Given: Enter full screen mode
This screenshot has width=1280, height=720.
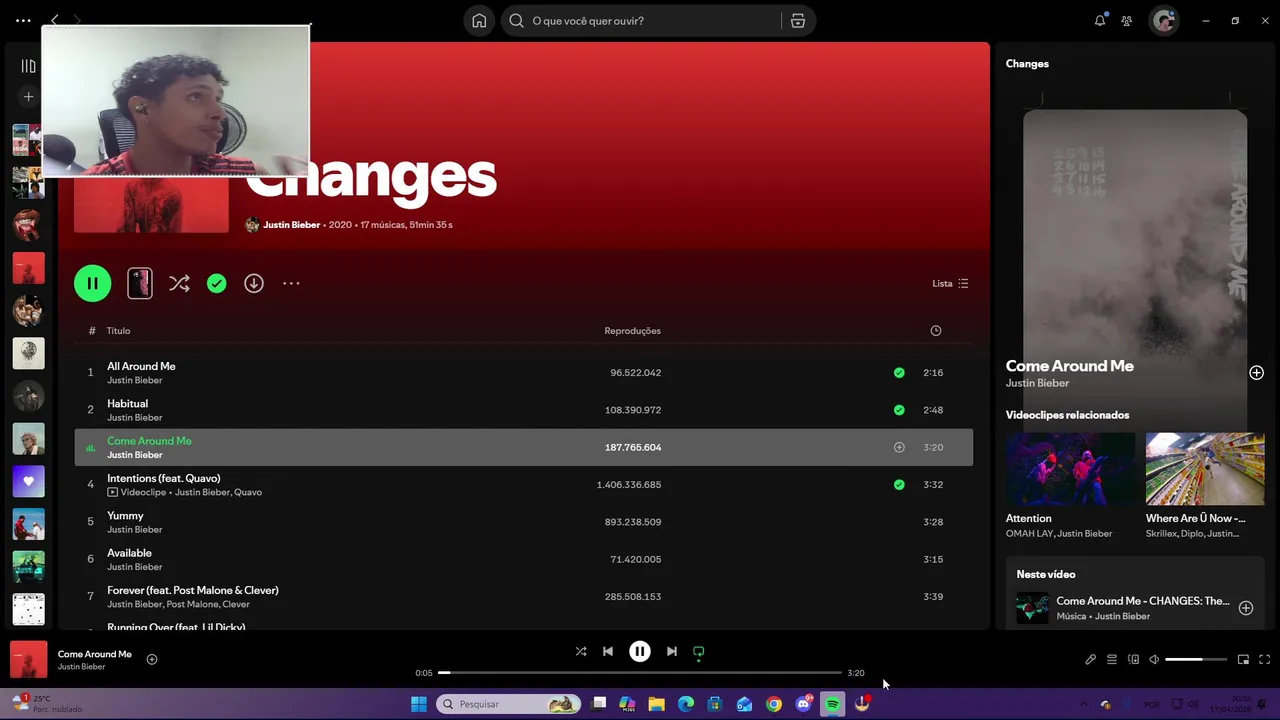Looking at the screenshot, I should pos(1265,660).
